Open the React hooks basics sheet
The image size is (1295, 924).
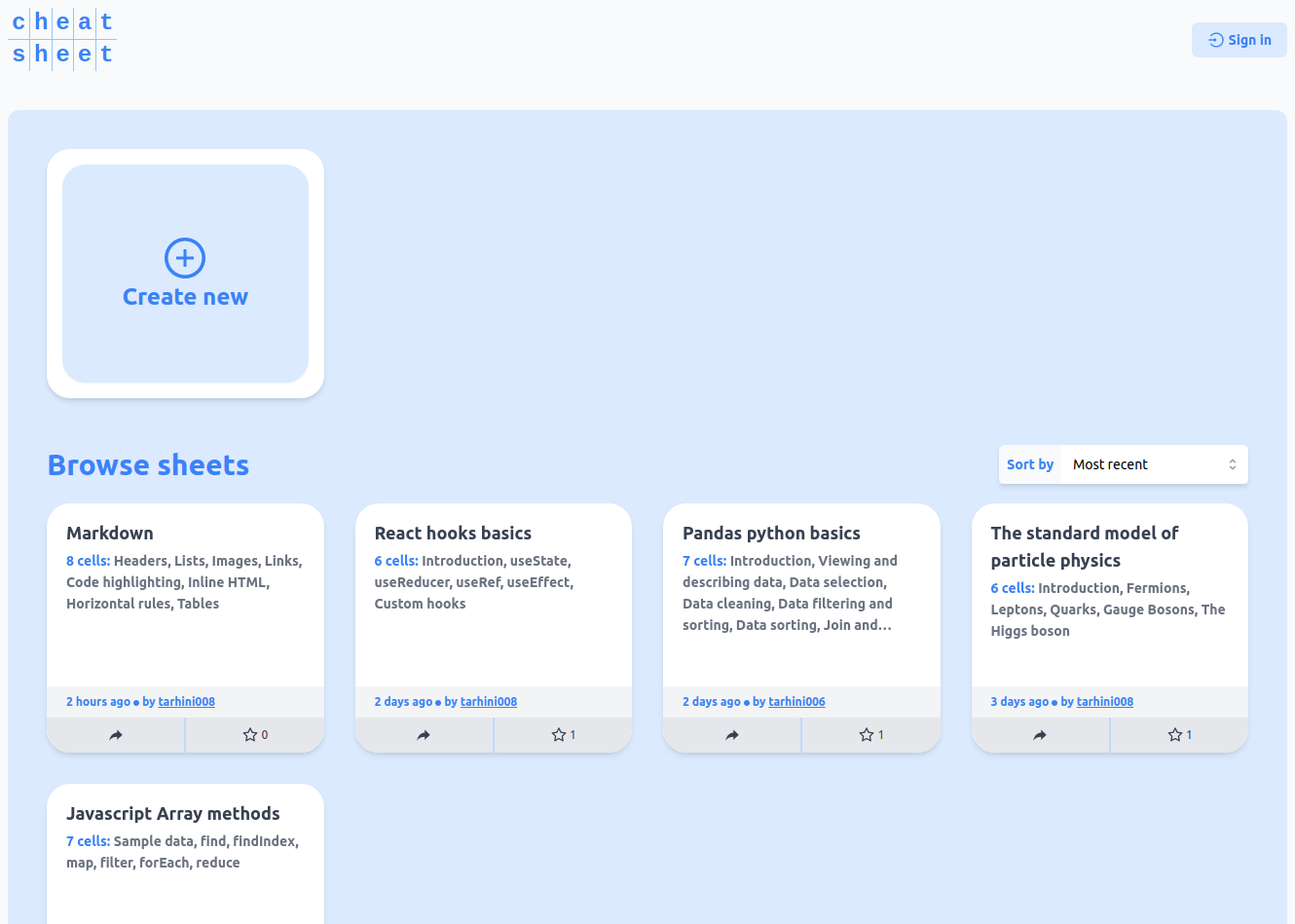click(453, 533)
